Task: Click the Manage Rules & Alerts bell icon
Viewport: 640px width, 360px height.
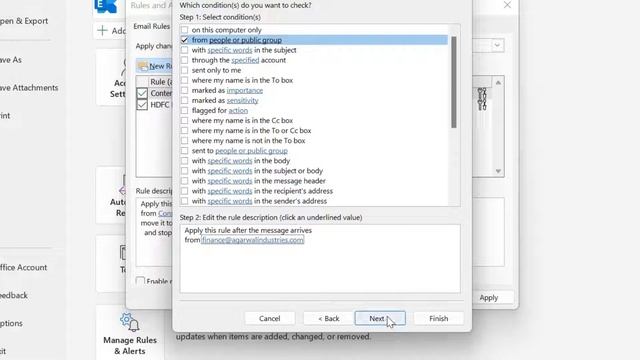Action: 130,322
